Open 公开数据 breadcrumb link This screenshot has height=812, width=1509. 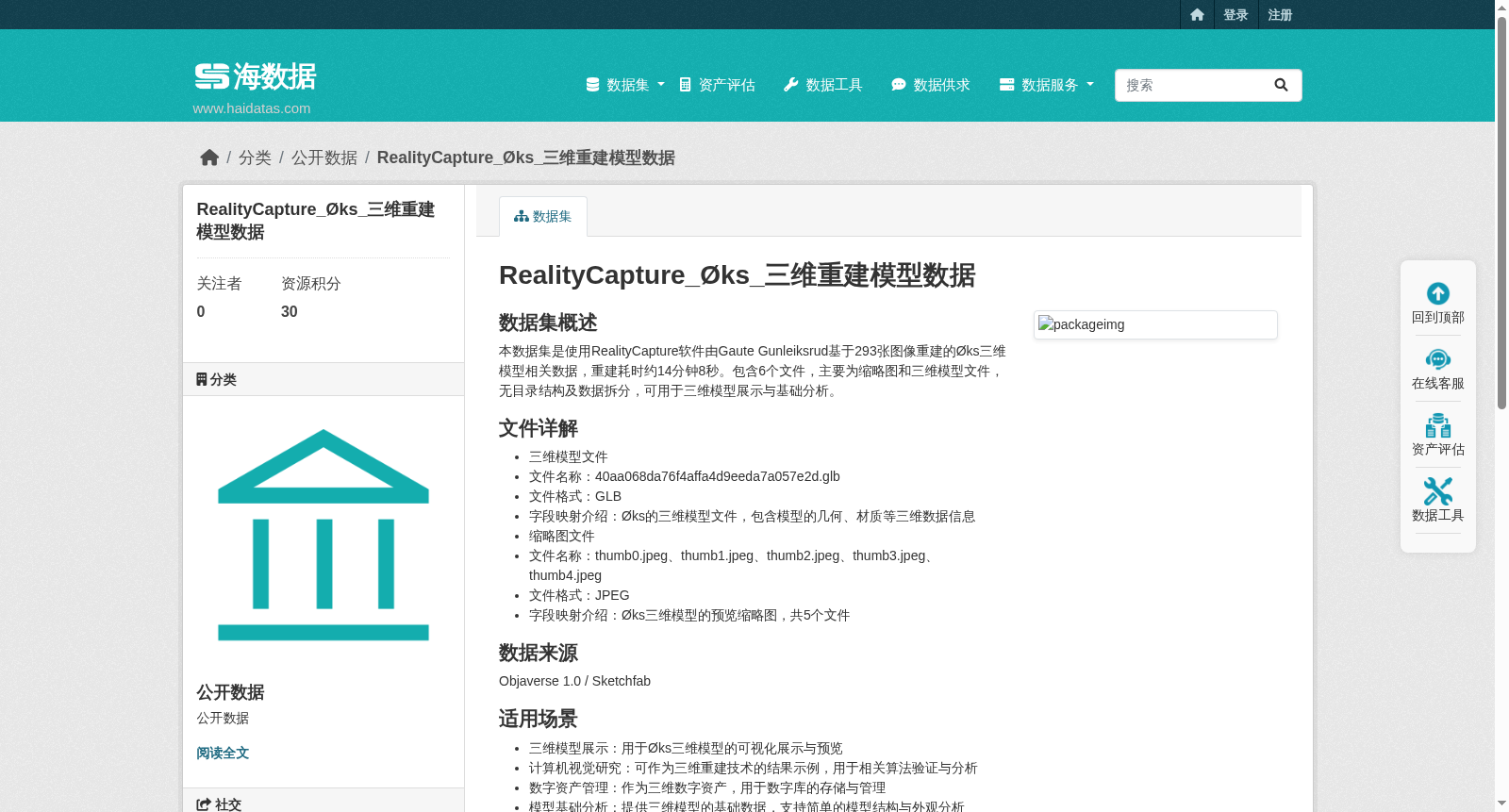pyautogui.click(x=324, y=157)
